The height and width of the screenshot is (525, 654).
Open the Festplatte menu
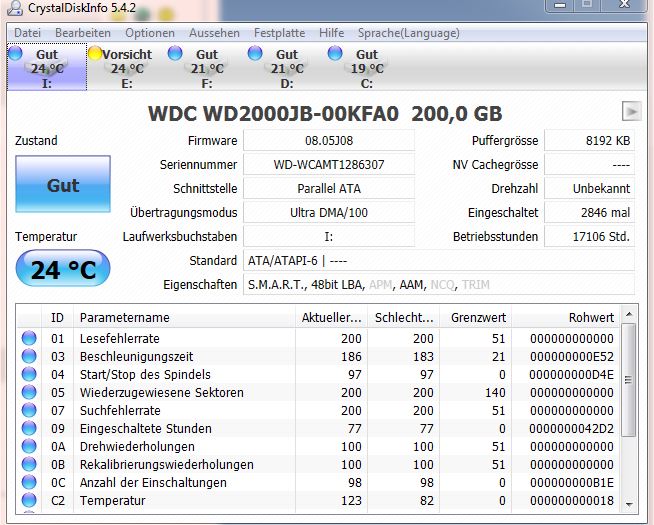click(x=279, y=33)
